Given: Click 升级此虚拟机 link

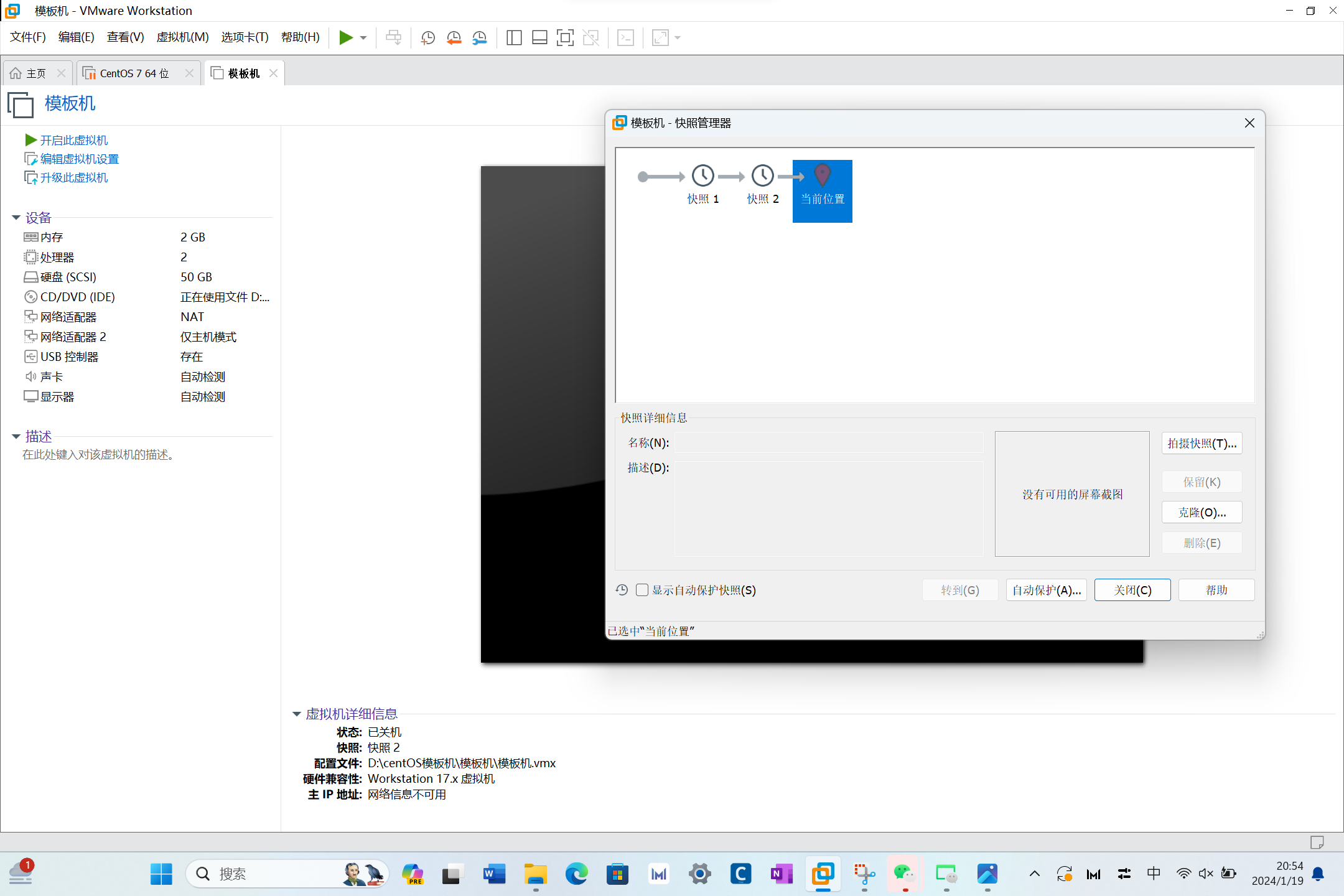Looking at the screenshot, I should 73,178.
